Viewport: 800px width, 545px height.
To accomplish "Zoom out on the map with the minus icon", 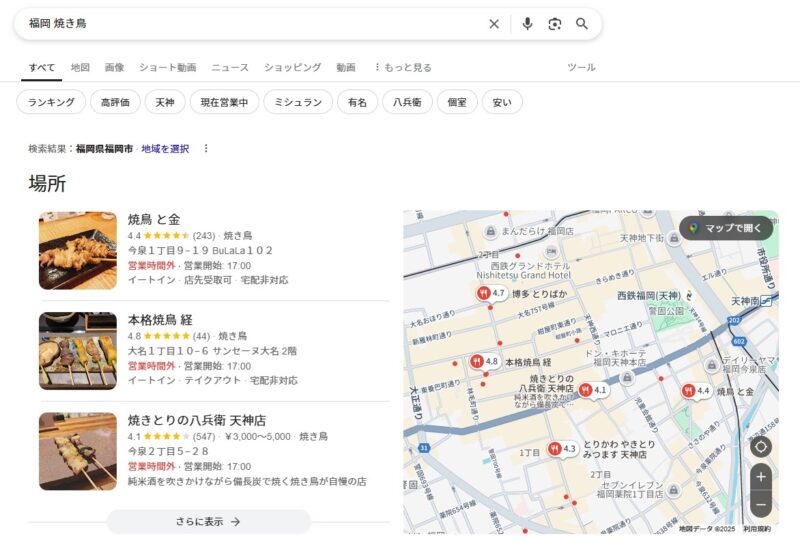I will pyautogui.click(x=761, y=505).
